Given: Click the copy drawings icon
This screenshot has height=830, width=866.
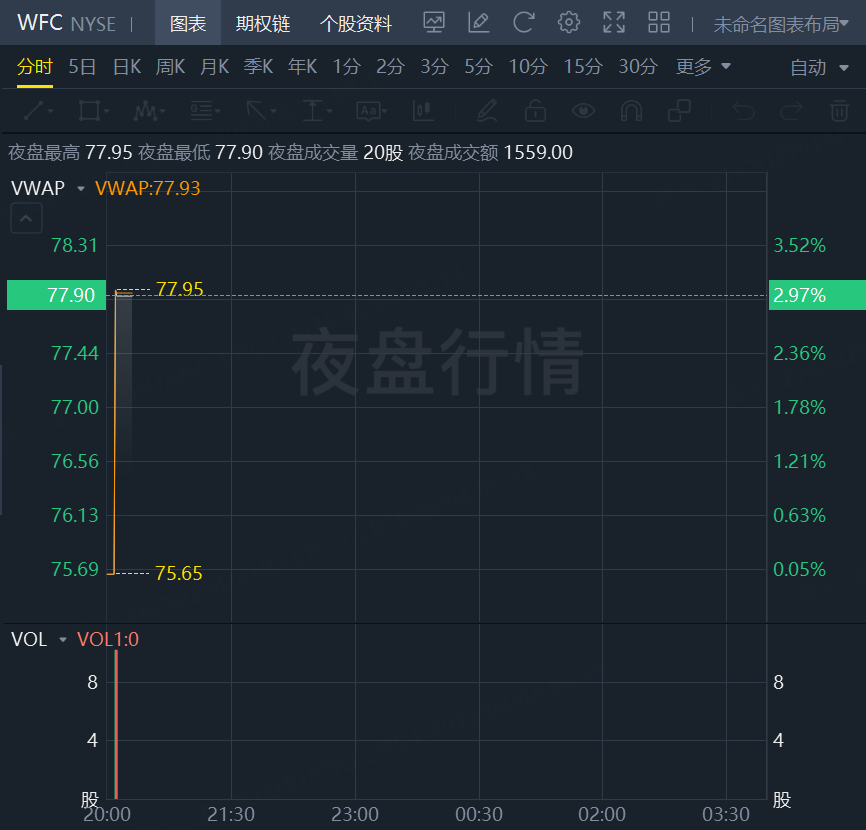Looking at the screenshot, I should point(679,110).
